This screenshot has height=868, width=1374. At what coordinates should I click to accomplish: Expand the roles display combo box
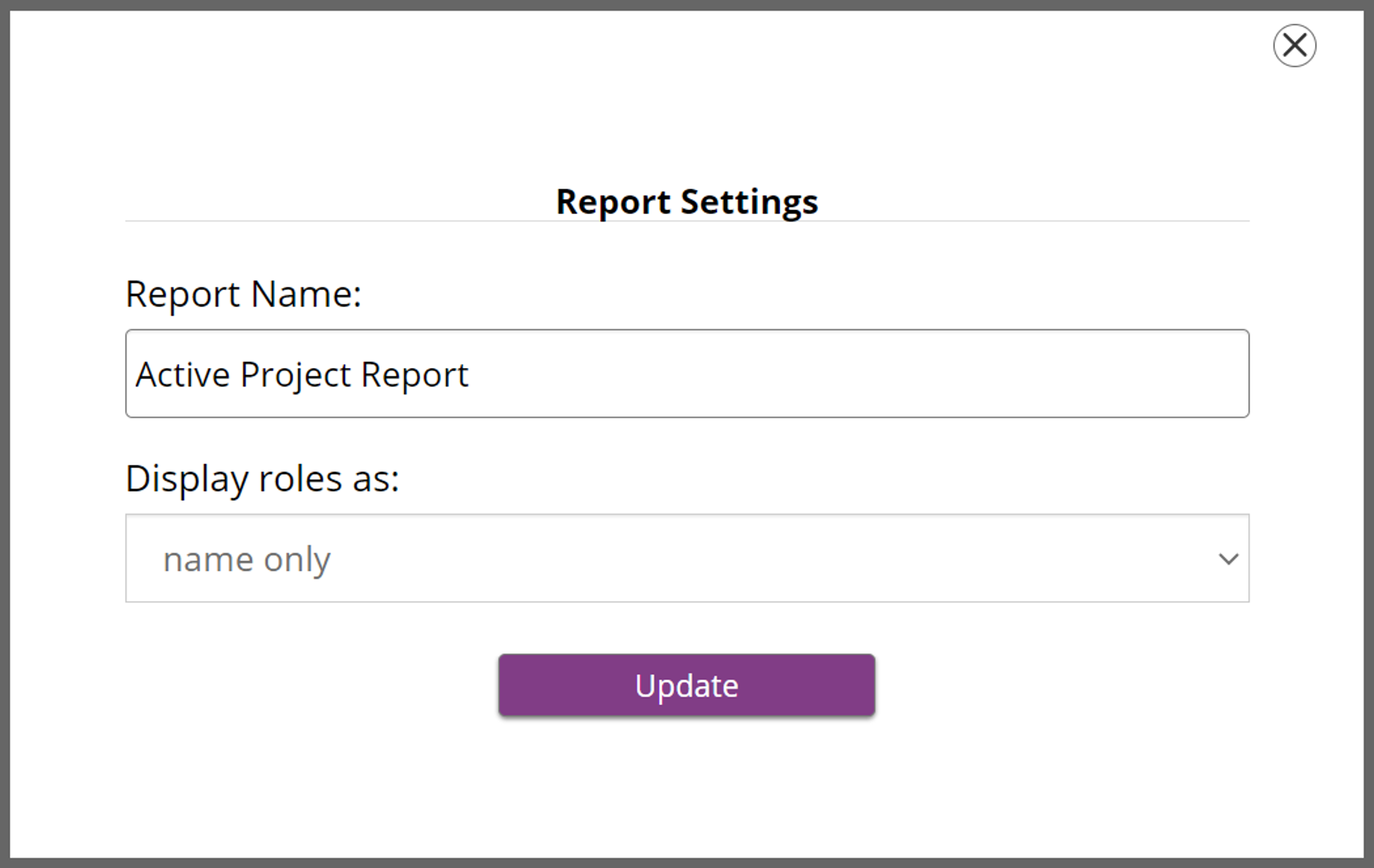click(686, 558)
